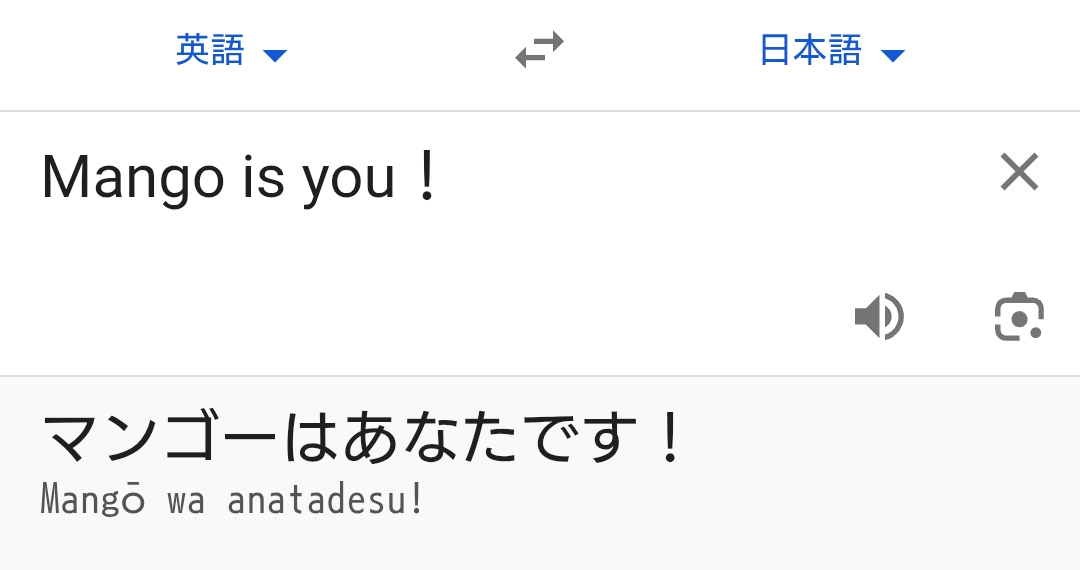Open camera translation
The image size is (1080, 570).
click(x=1019, y=317)
